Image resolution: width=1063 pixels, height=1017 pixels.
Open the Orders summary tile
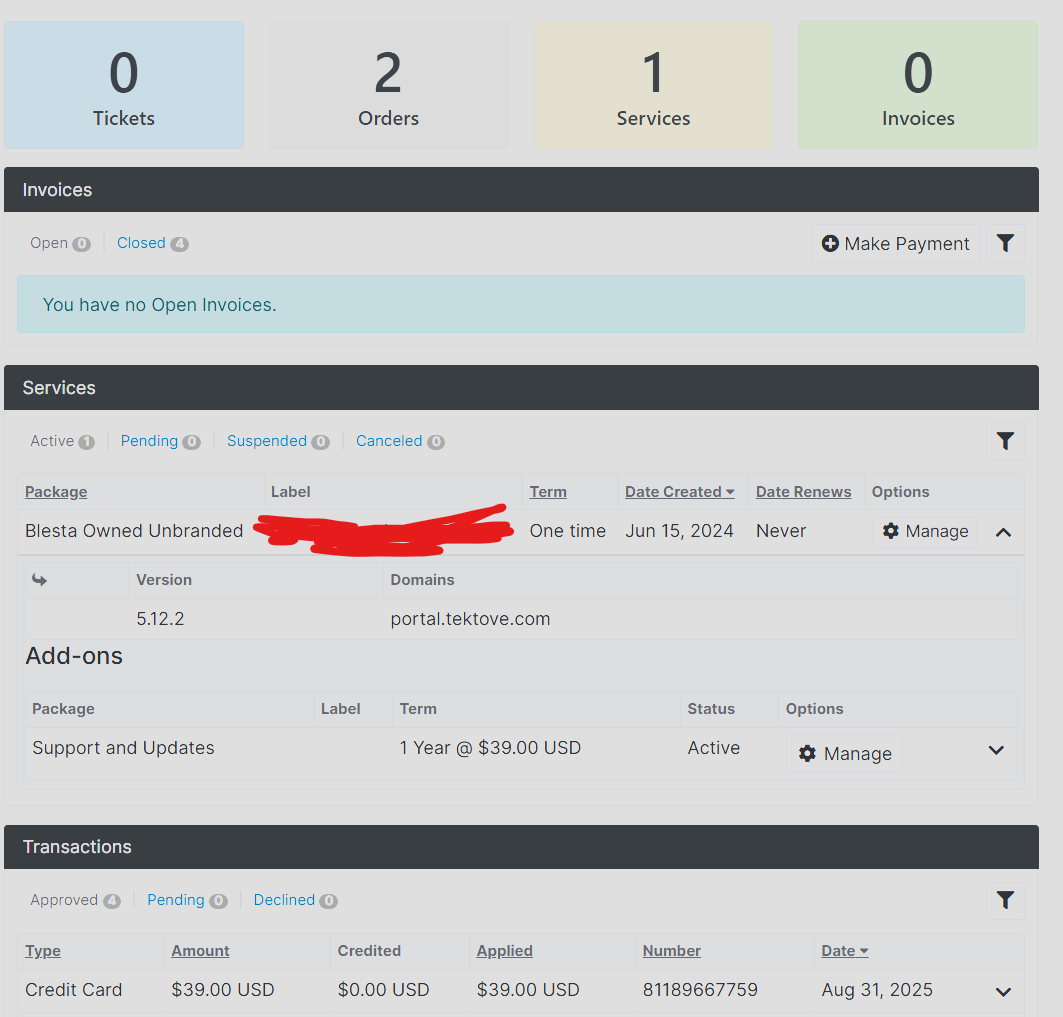point(388,86)
